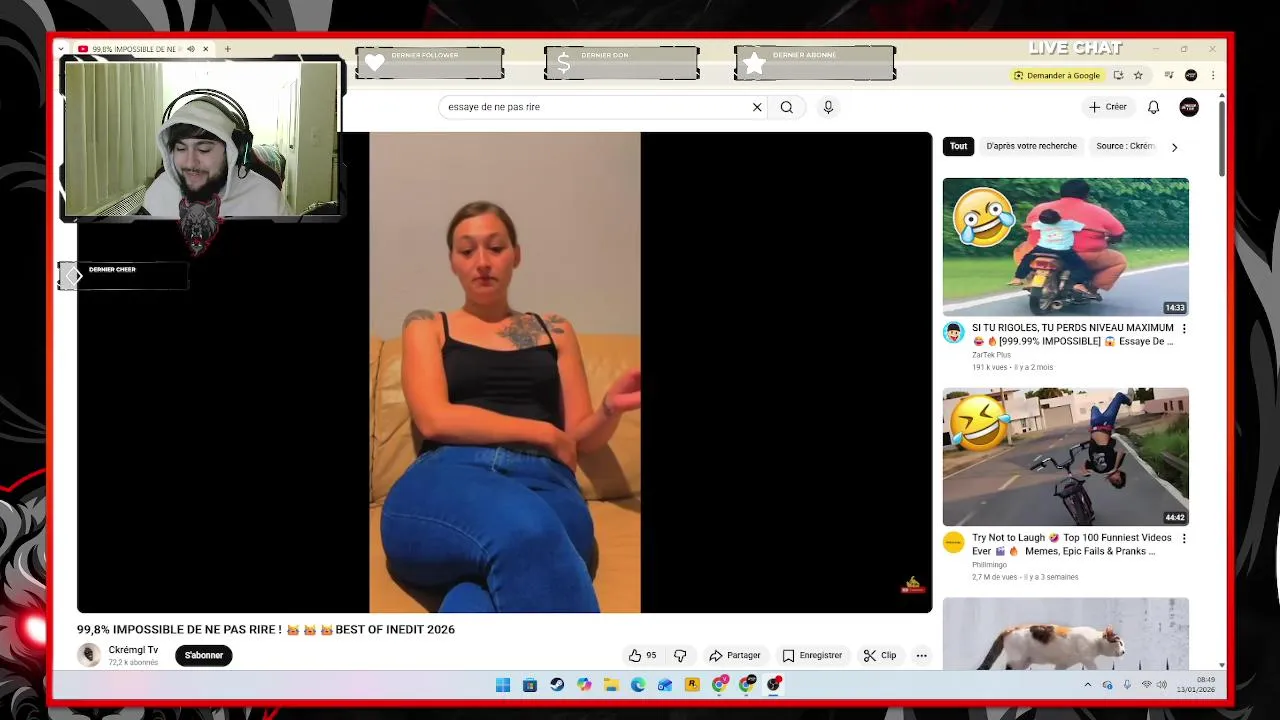Open Ckrémgl Tv channel avatar
1280x720 pixels.
(89, 655)
